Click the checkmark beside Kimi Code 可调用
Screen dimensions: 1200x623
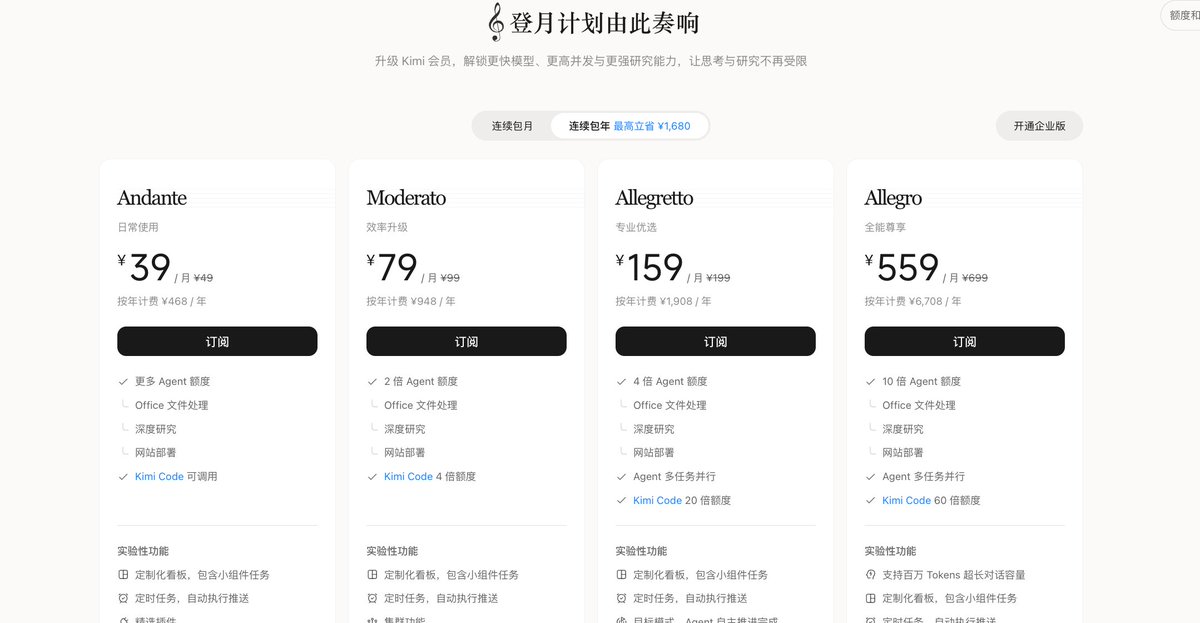point(123,477)
